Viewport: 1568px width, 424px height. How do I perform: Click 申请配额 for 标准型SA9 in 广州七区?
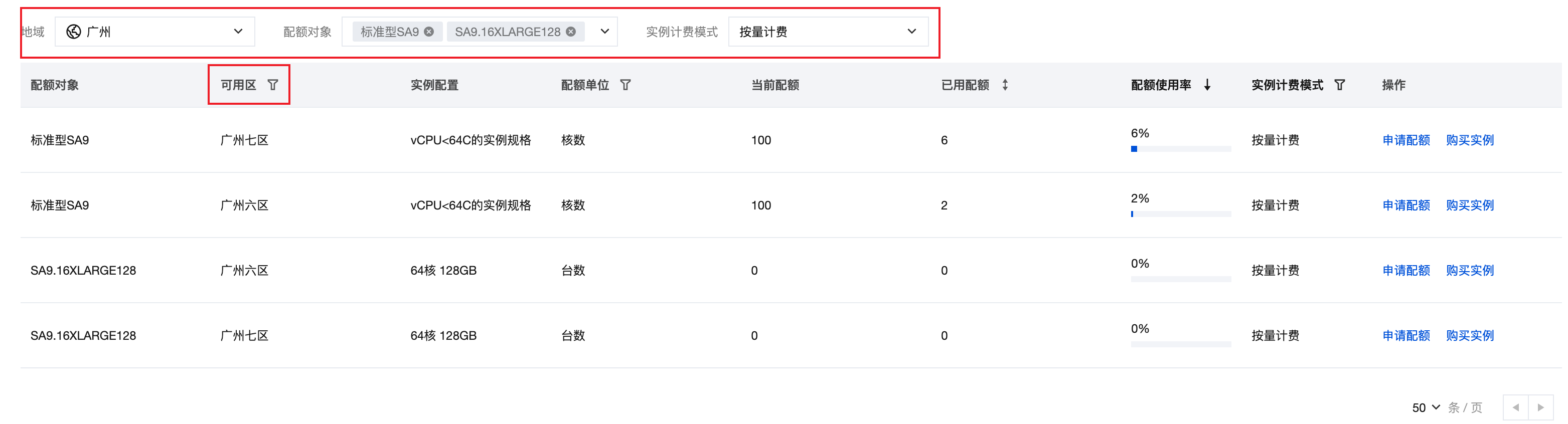(1405, 140)
